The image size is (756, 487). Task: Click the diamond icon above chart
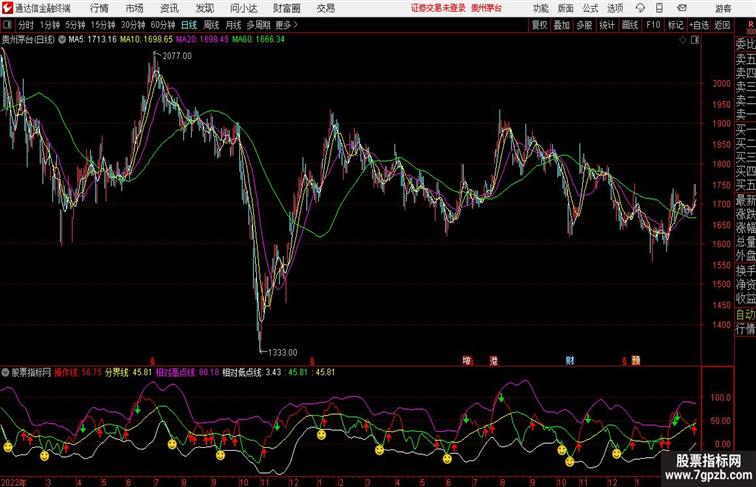(x=683, y=40)
